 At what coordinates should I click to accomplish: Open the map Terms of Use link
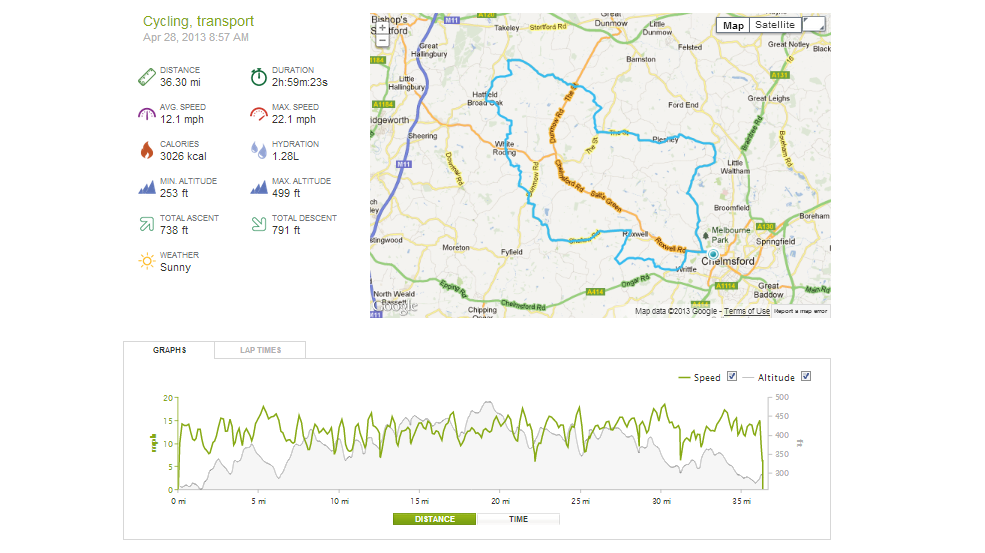[747, 311]
